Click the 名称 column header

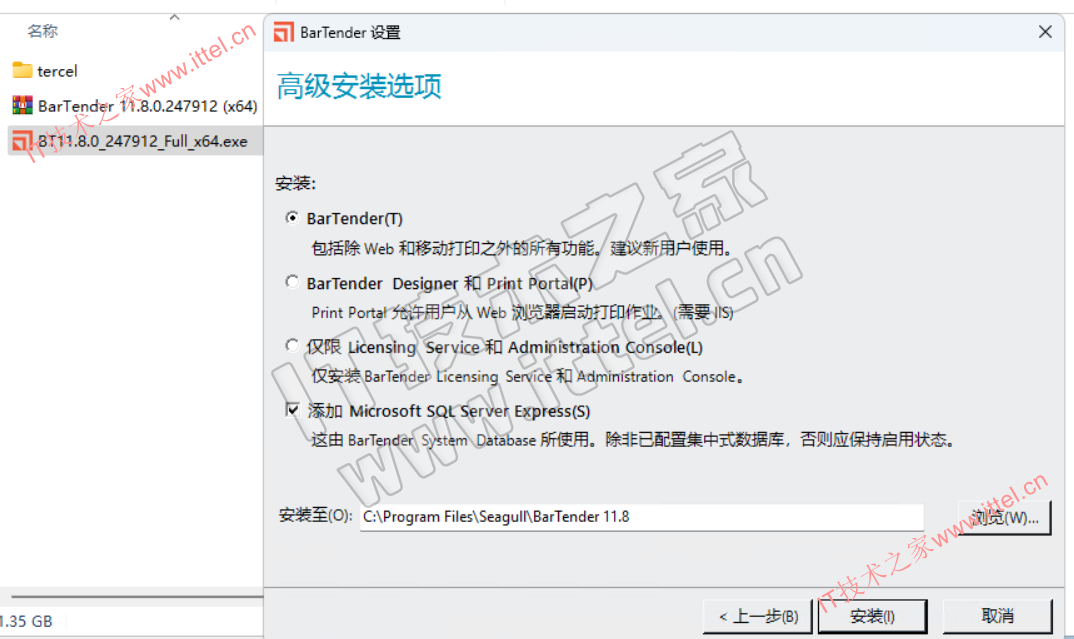(43, 32)
